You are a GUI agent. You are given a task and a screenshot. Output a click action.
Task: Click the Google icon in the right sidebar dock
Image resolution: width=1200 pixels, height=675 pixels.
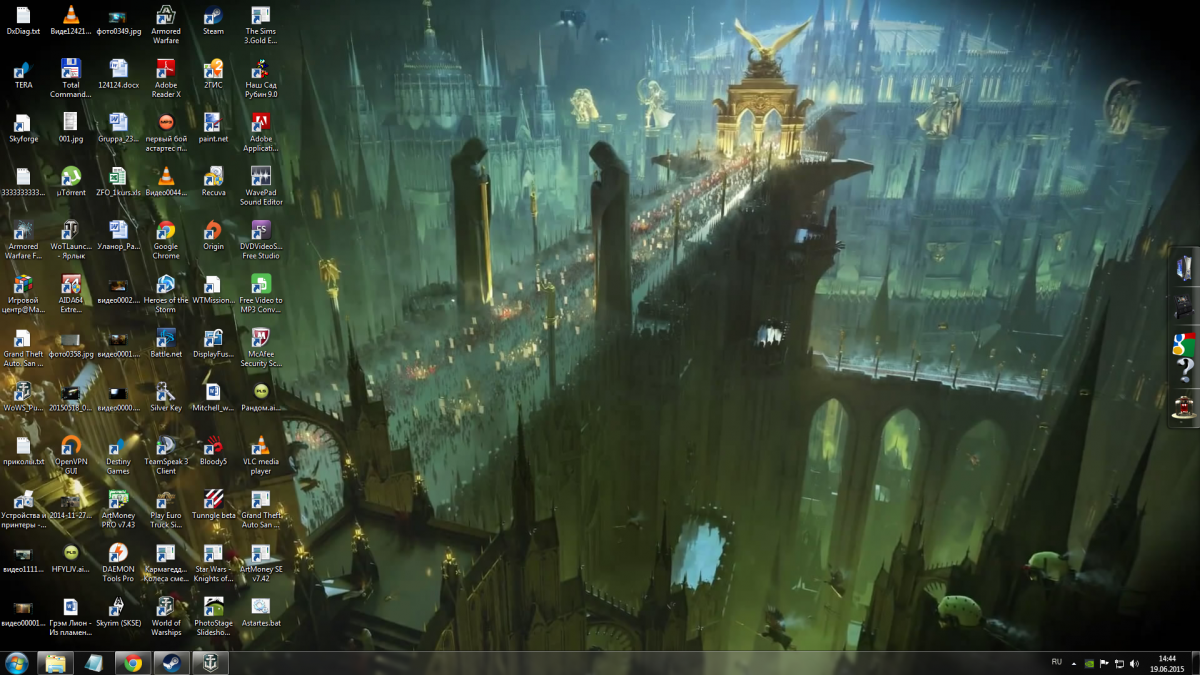click(x=1184, y=343)
